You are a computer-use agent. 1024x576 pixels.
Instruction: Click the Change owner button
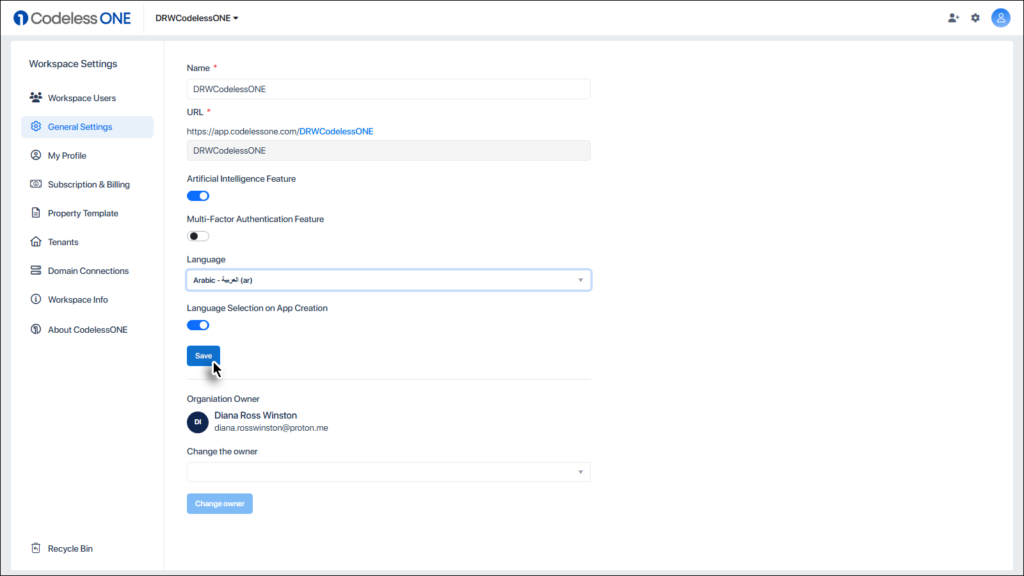pos(219,504)
